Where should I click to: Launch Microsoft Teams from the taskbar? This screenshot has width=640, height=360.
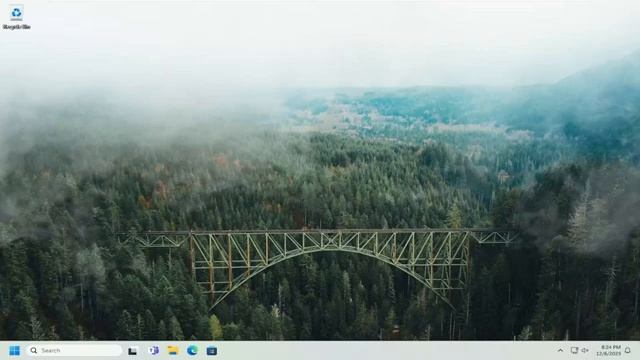pyautogui.click(x=154, y=350)
